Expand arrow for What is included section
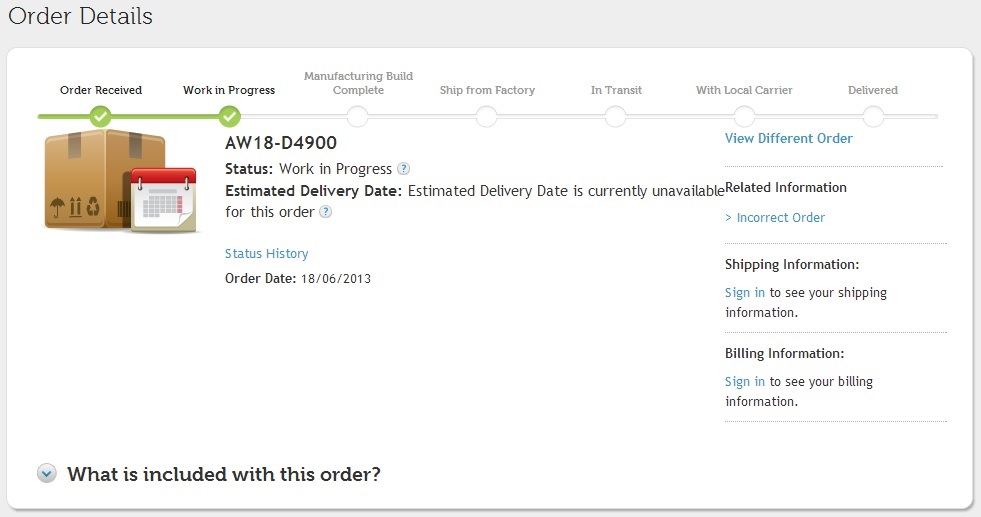The width and height of the screenshot is (981, 517). tap(47, 473)
